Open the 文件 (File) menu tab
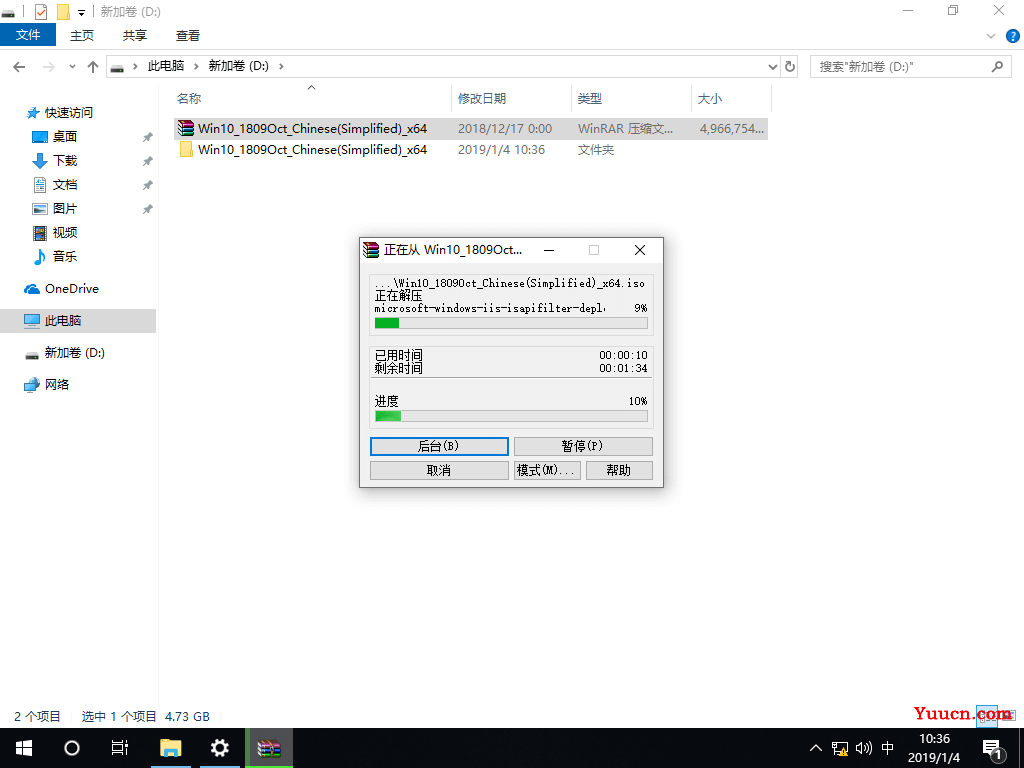Viewport: 1024px width, 768px height. point(28,35)
